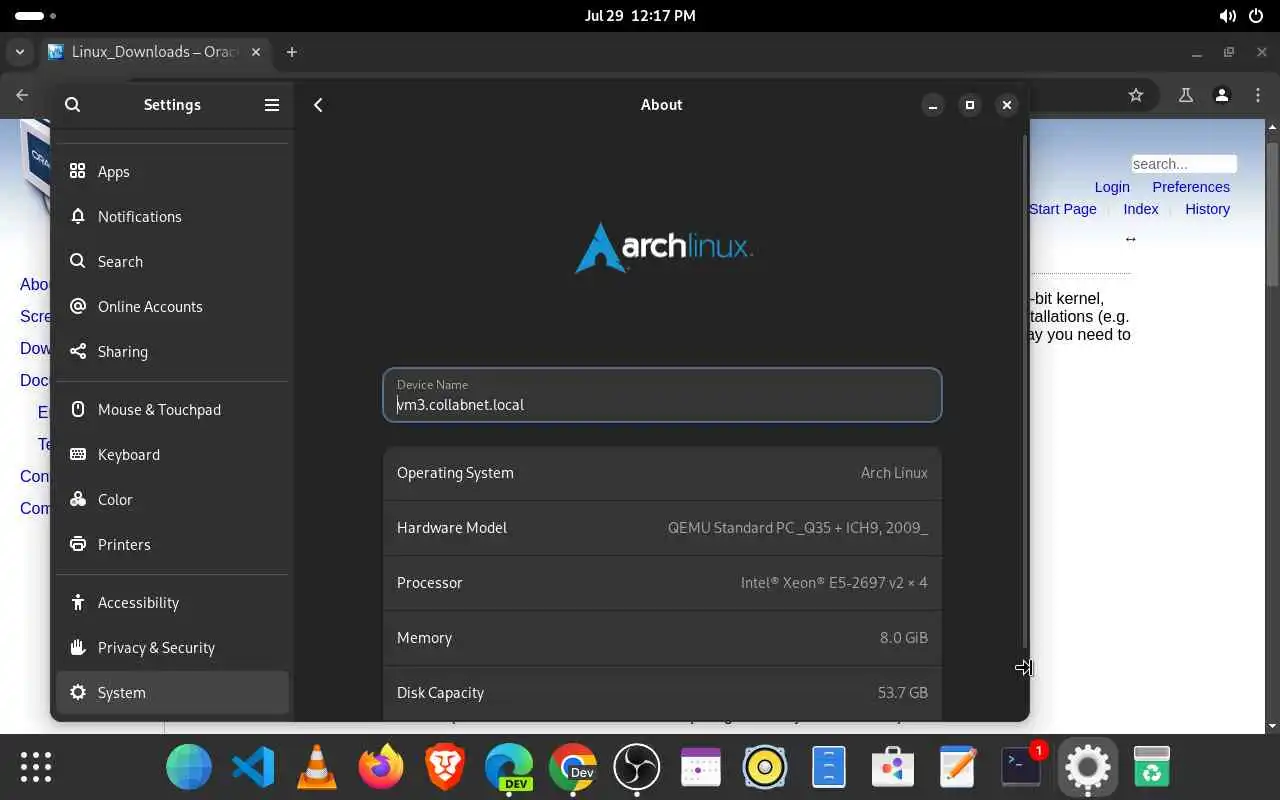Follow the Start Page link
Image resolution: width=1280 pixels, height=800 pixels.
pyautogui.click(x=1062, y=209)
